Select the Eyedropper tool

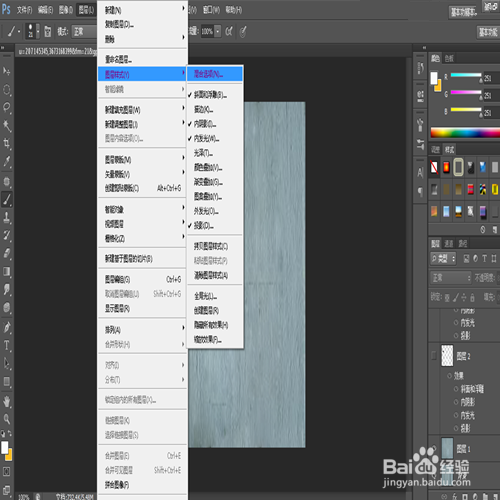click(x=6, y=161)
